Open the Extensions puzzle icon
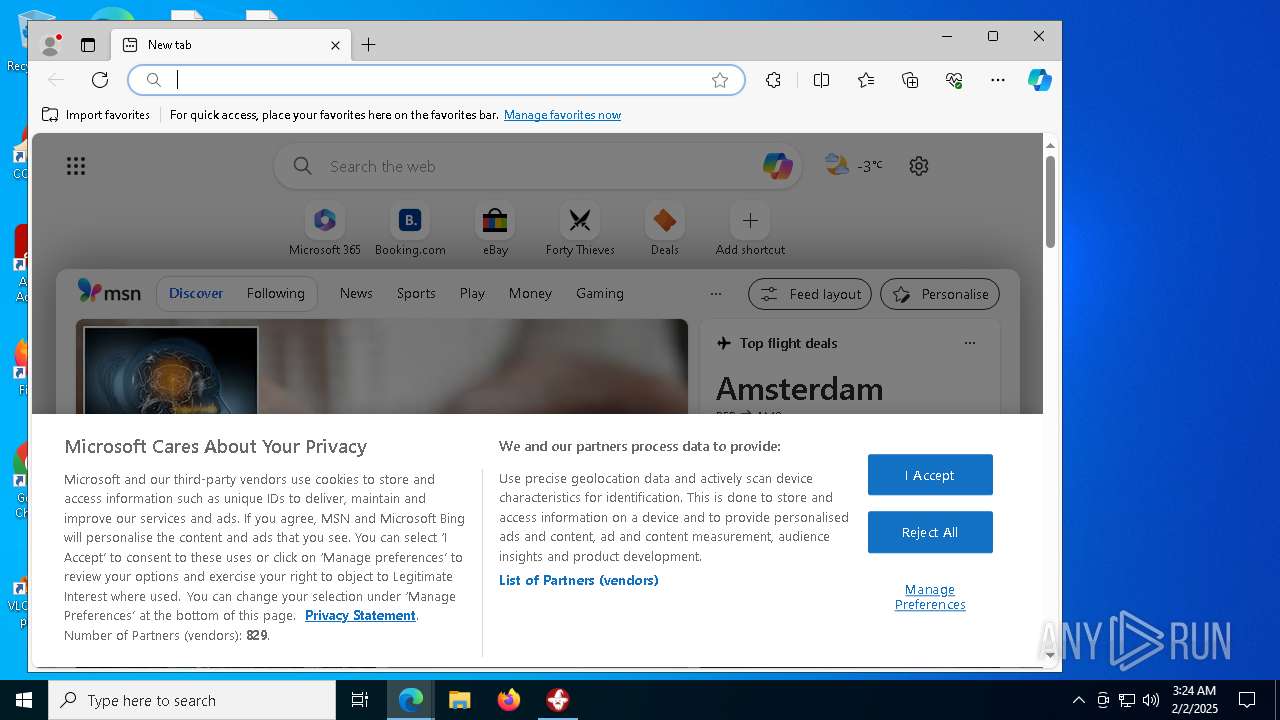Viewport: 1280px width, 720px height. point(773,80)
